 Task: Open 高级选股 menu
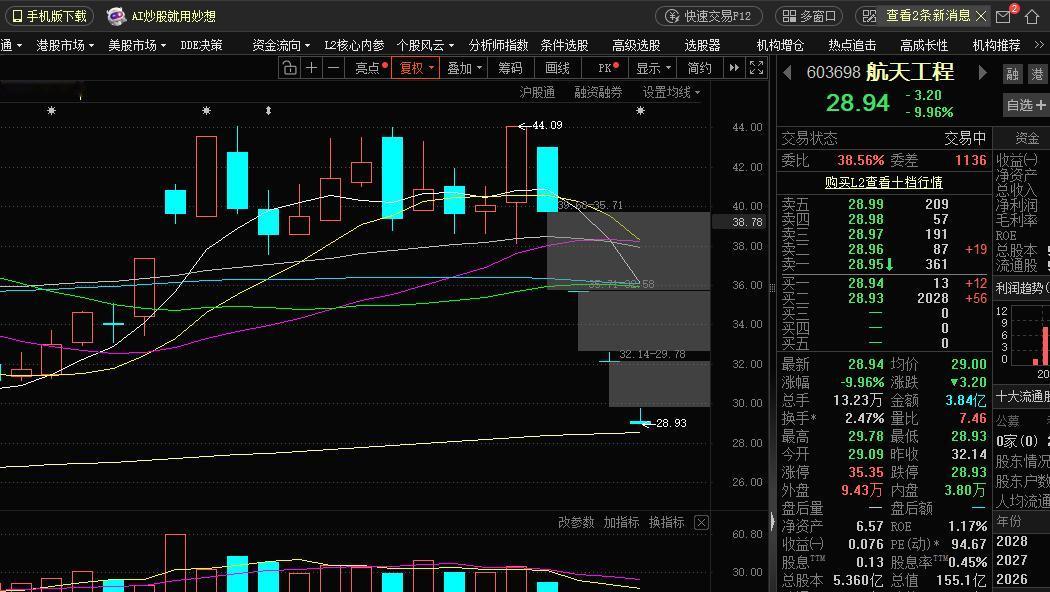click(636, 45)
